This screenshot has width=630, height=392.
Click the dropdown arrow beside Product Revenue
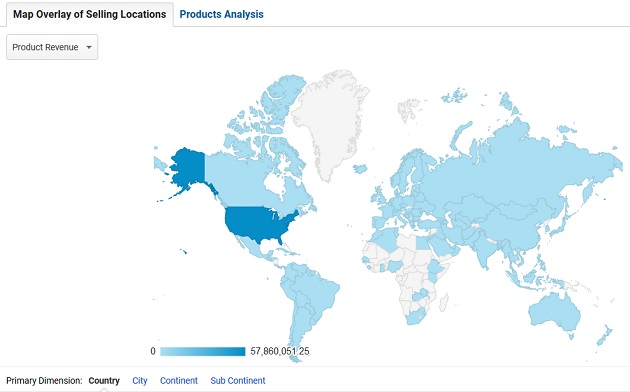[x=89, y=47]
